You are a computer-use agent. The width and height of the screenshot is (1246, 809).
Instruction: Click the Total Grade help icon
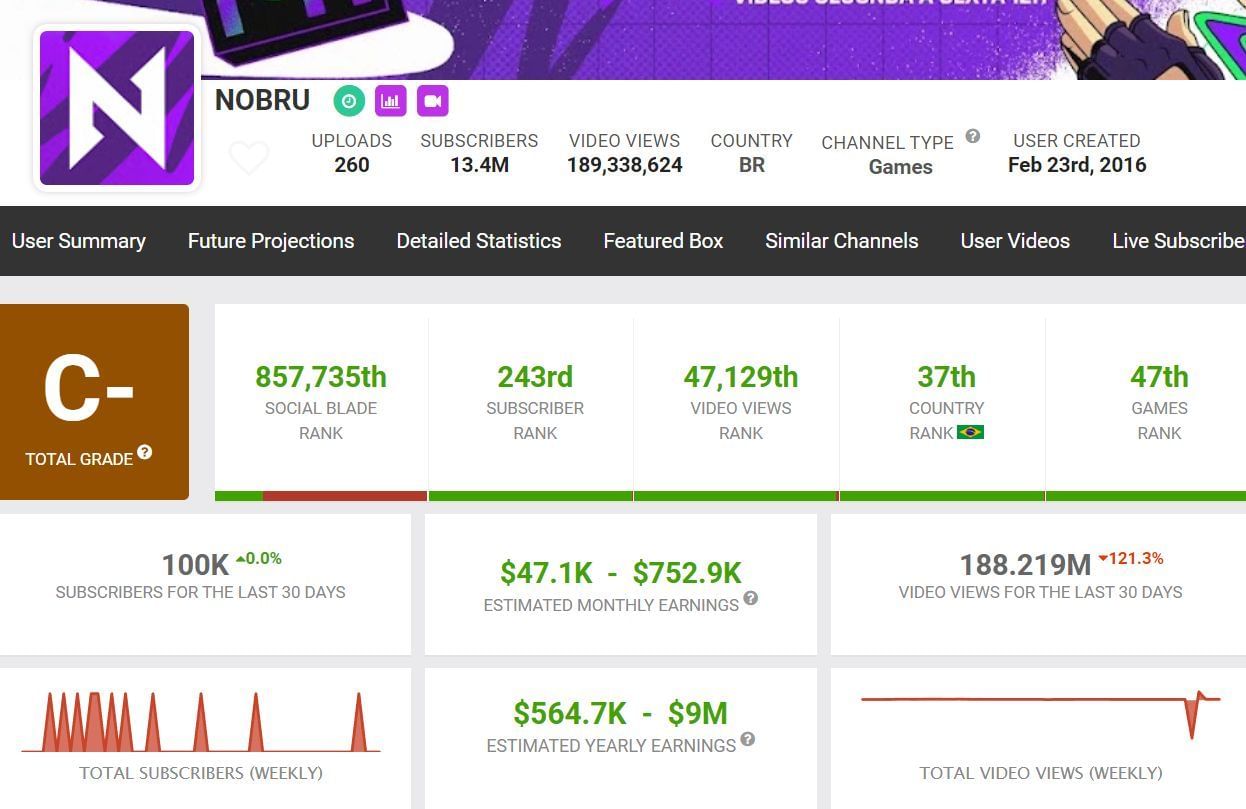pyautogui.click(x=145, y=453)
